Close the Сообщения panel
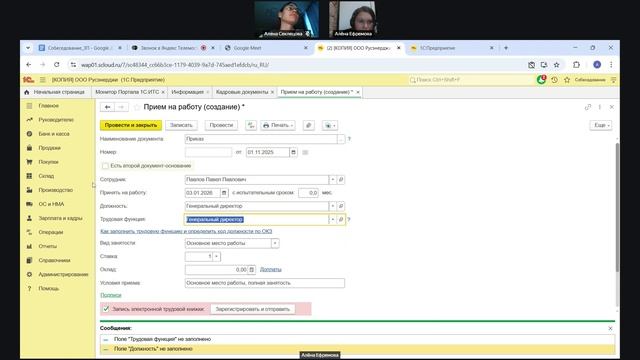 click(610, 328)
